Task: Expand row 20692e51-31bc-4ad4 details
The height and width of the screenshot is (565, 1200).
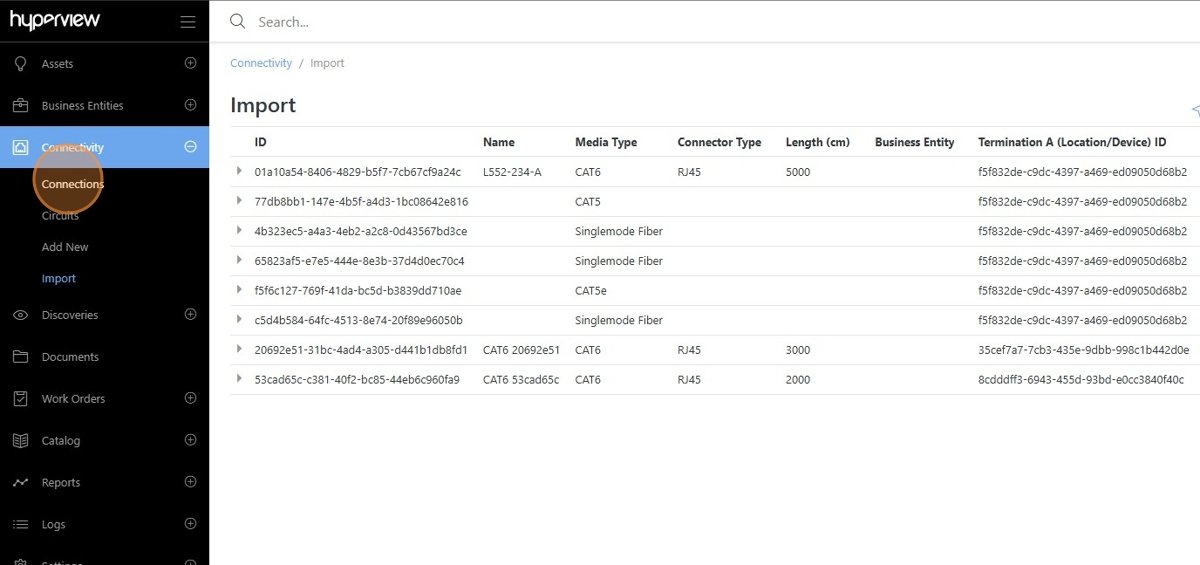Action: [239, 349]
